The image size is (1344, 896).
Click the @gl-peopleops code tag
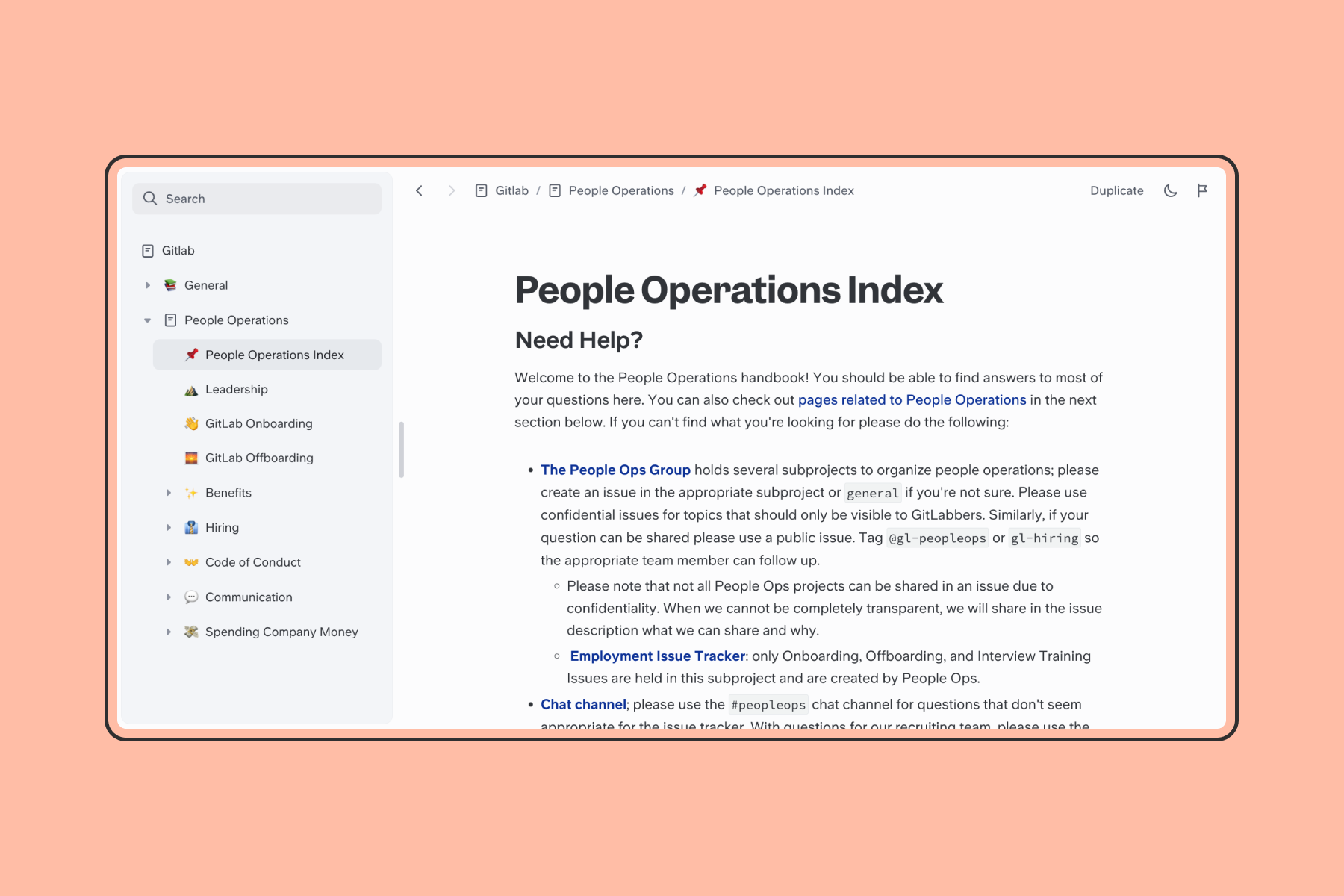click(x=938, y=538)
